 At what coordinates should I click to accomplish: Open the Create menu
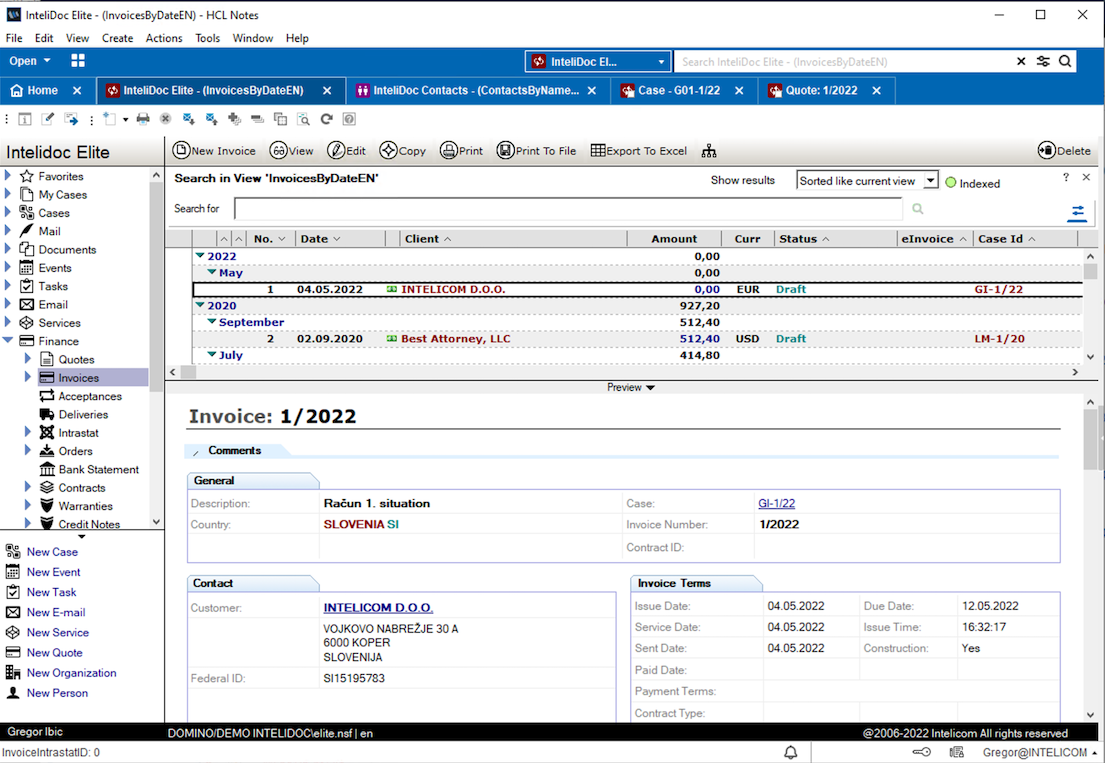point(117,38)
